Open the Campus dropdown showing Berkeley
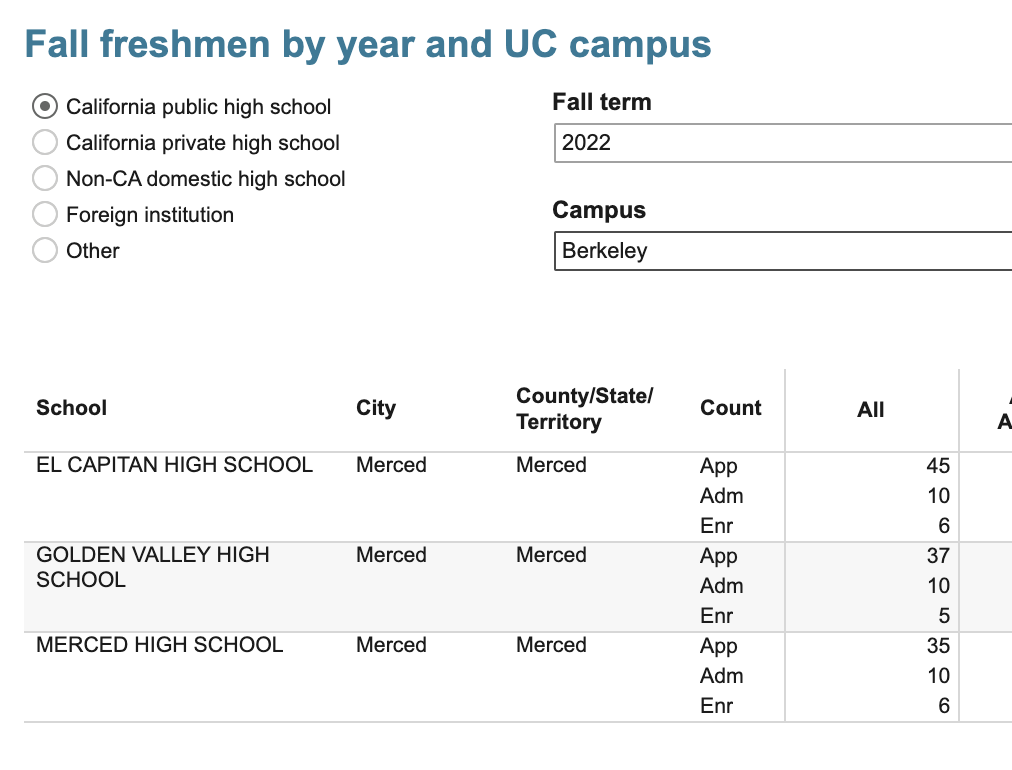The height and width of the screenshot is (770, 1012). 782,250
